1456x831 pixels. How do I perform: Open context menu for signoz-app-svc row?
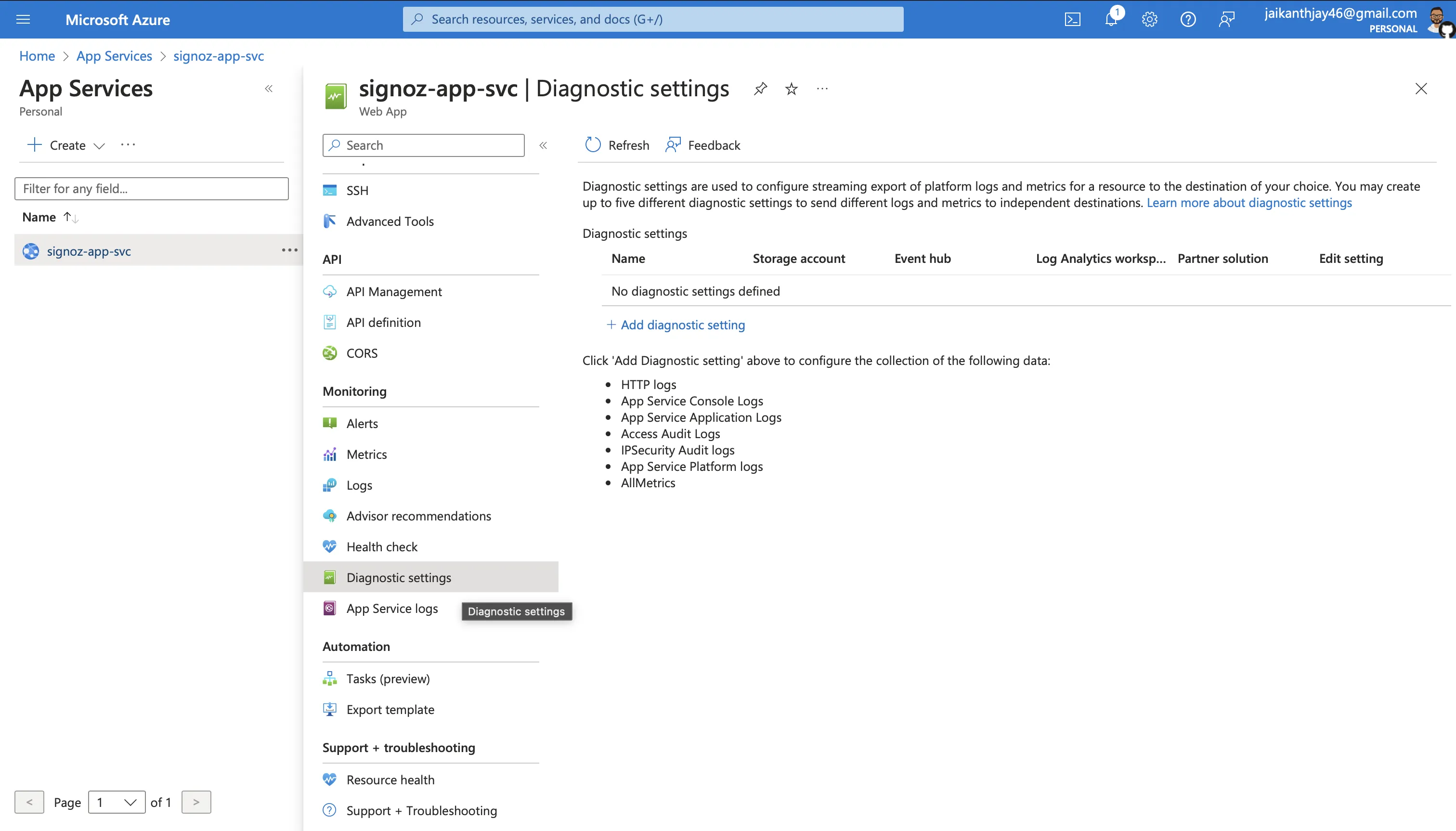289,250
